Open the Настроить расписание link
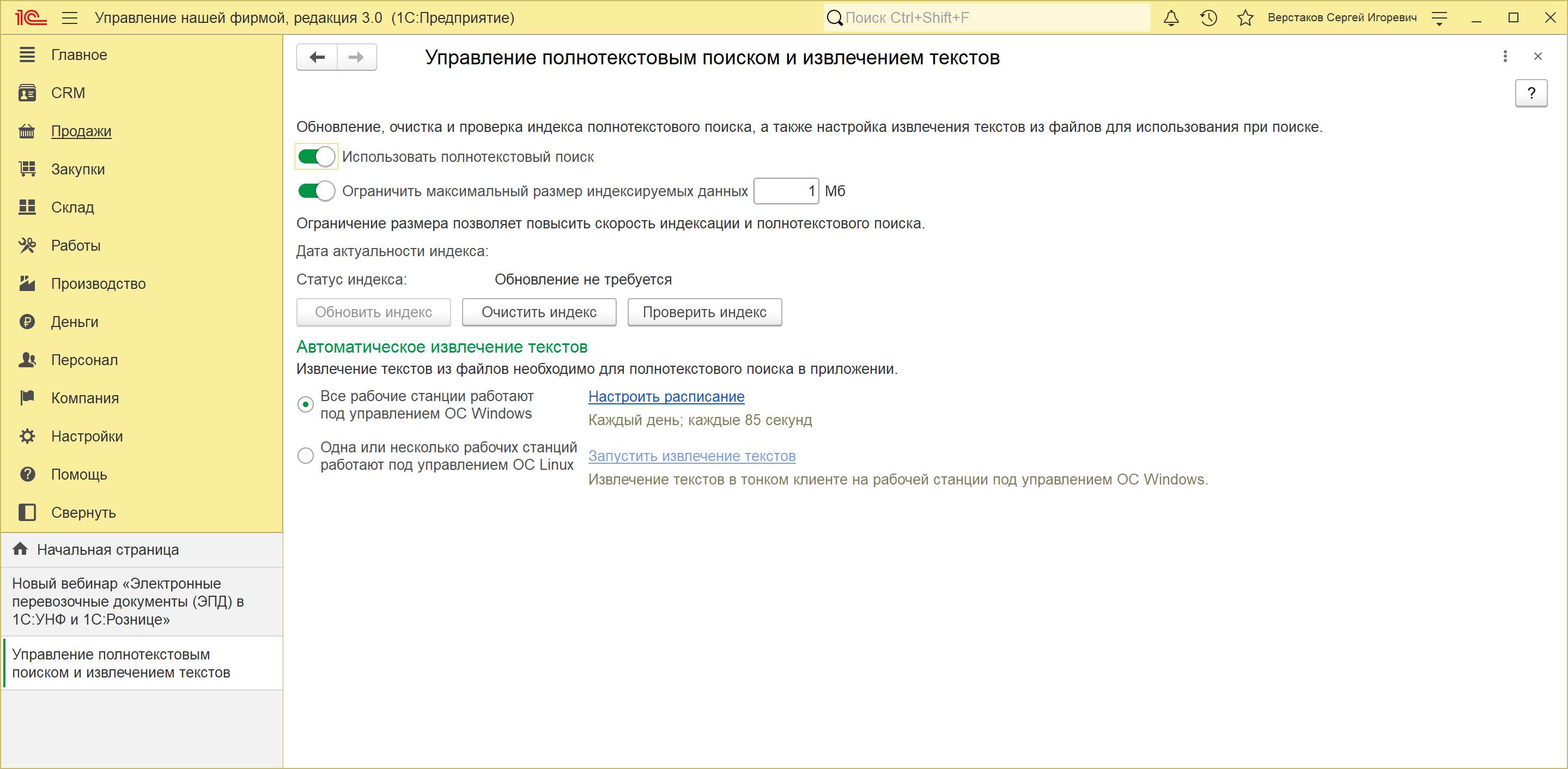 pyautogui.click(x=666, y=397)
